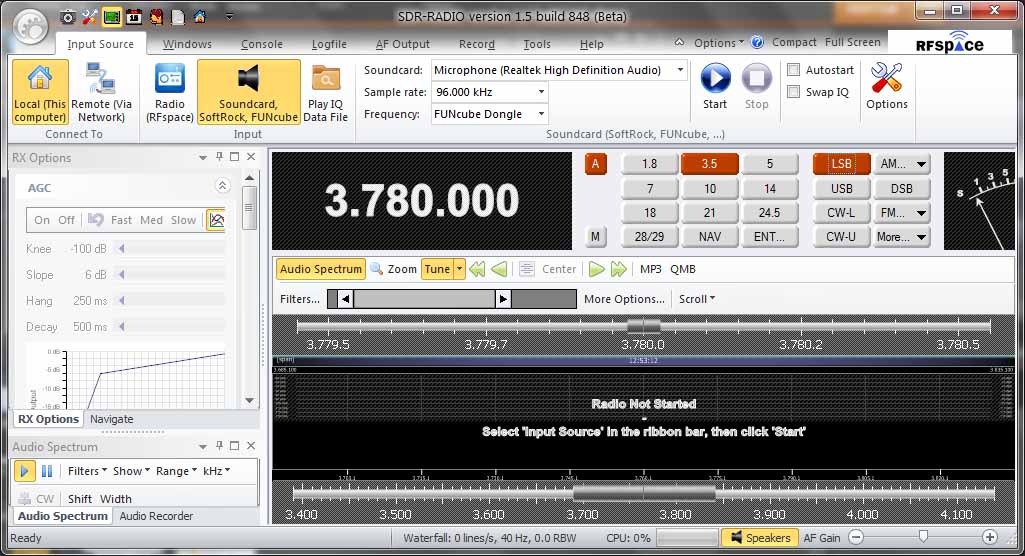1025x556 pixels.
Task: Select the USB mode button
Action: [841, 188]
